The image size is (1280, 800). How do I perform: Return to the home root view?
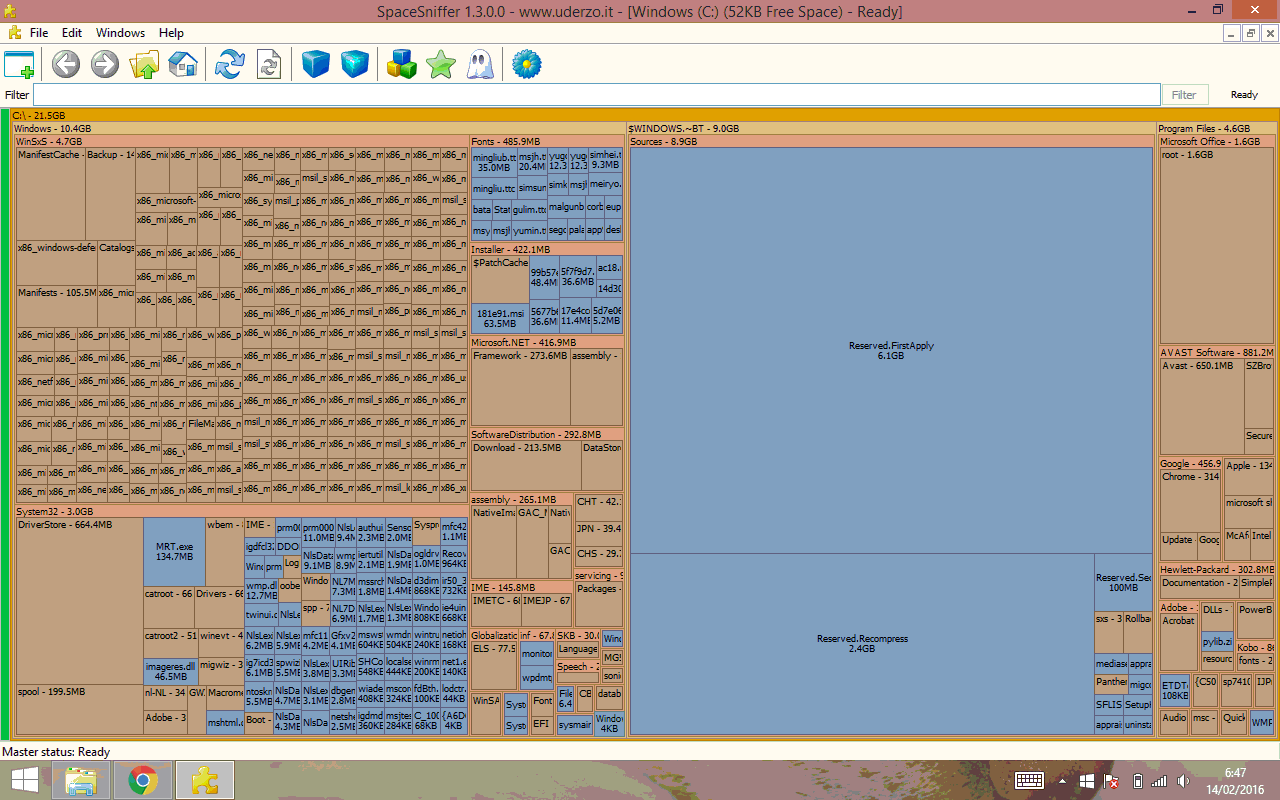[x=183, y=65]
